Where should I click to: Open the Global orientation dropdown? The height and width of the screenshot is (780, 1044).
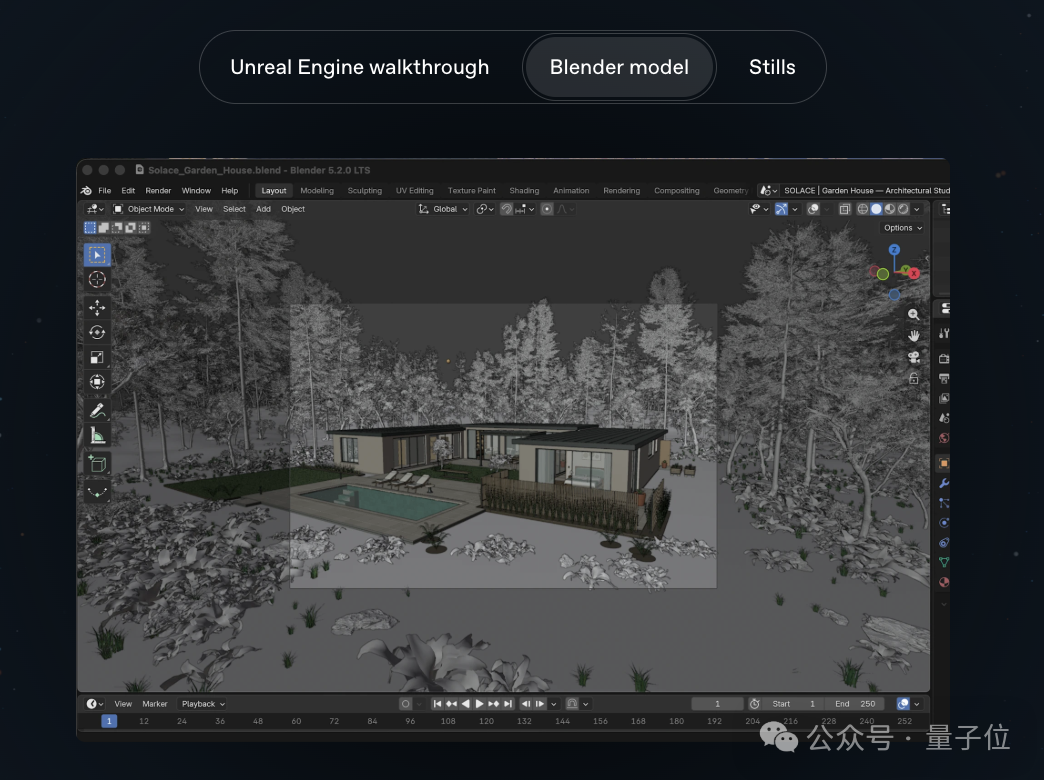pos(443,209)
